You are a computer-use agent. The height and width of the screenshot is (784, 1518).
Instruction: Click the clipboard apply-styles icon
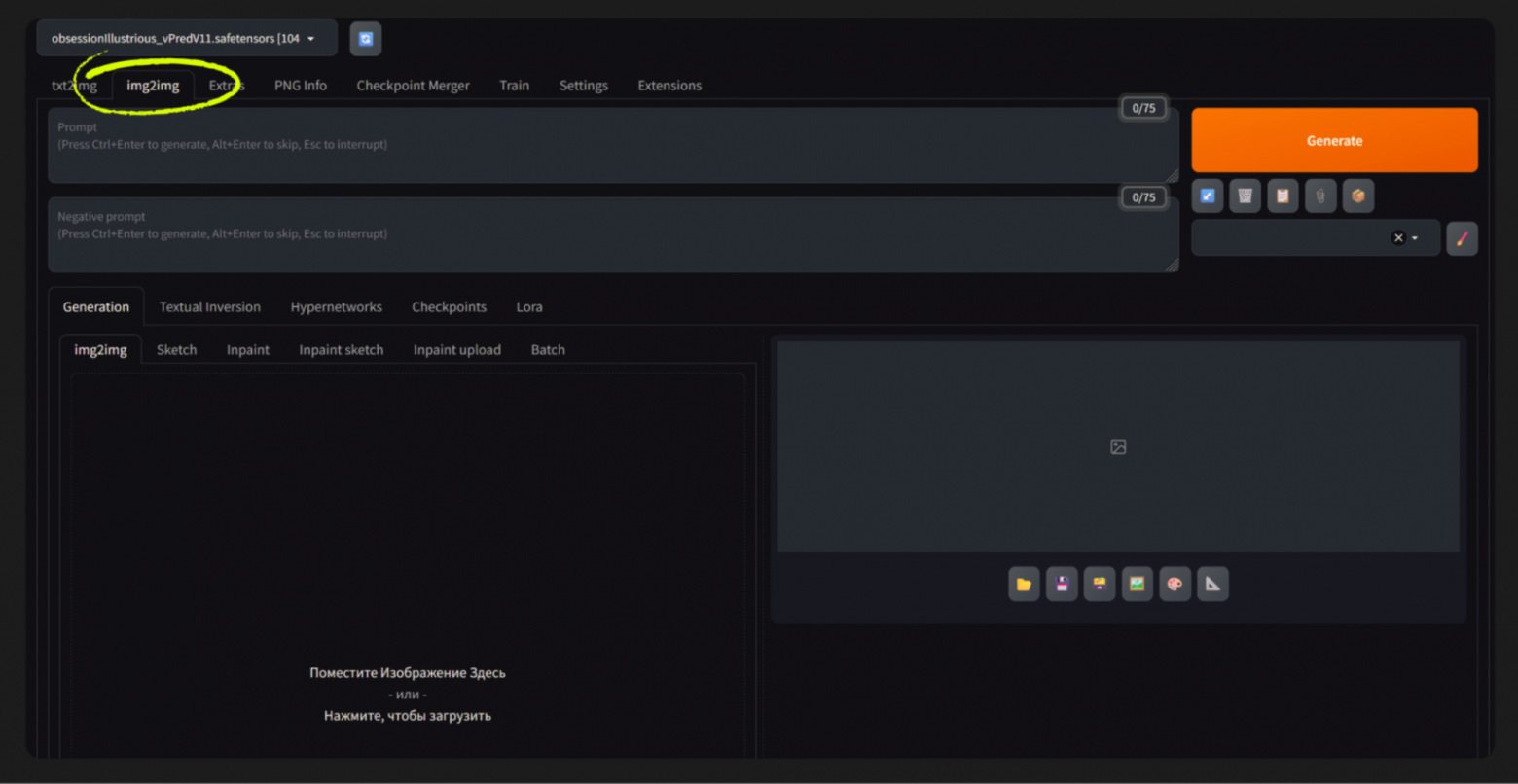[1283, 196]
